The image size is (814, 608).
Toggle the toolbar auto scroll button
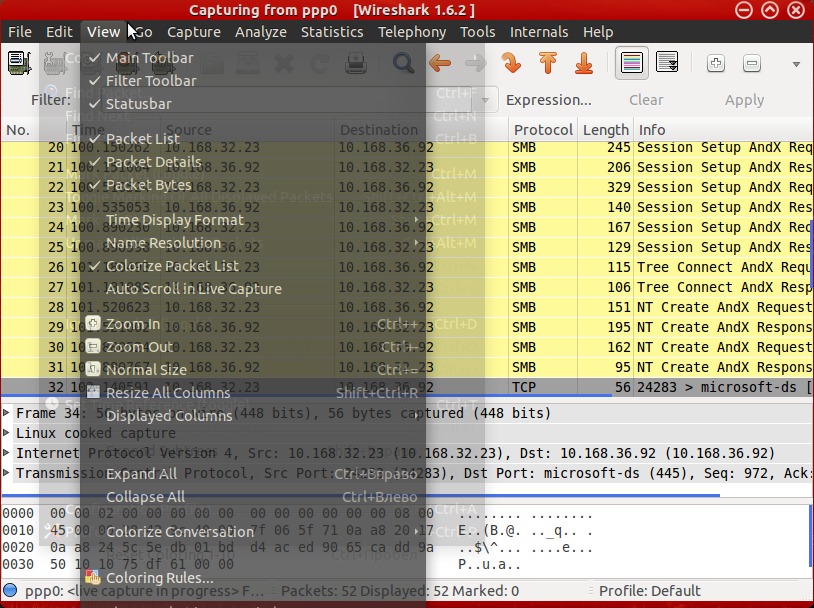point(667,63)
